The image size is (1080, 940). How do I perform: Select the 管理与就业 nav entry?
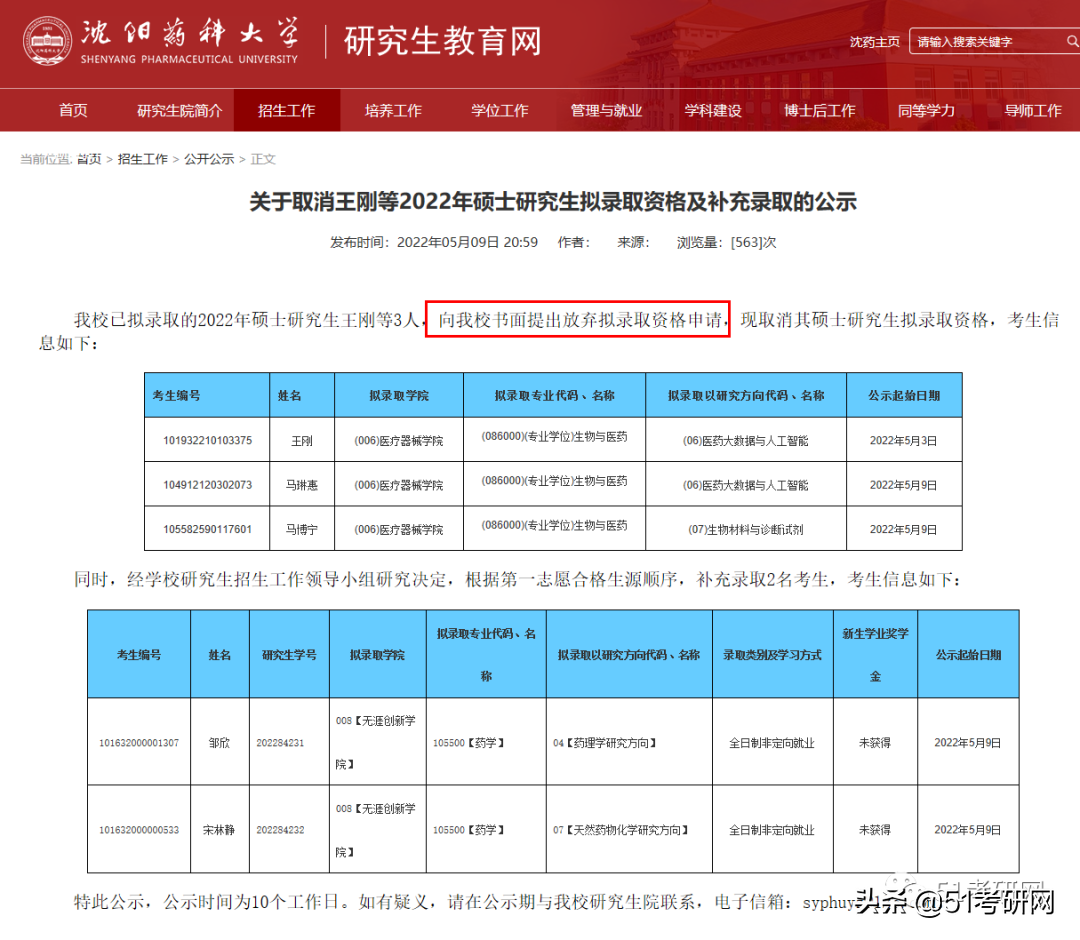[x=606, y=110]
